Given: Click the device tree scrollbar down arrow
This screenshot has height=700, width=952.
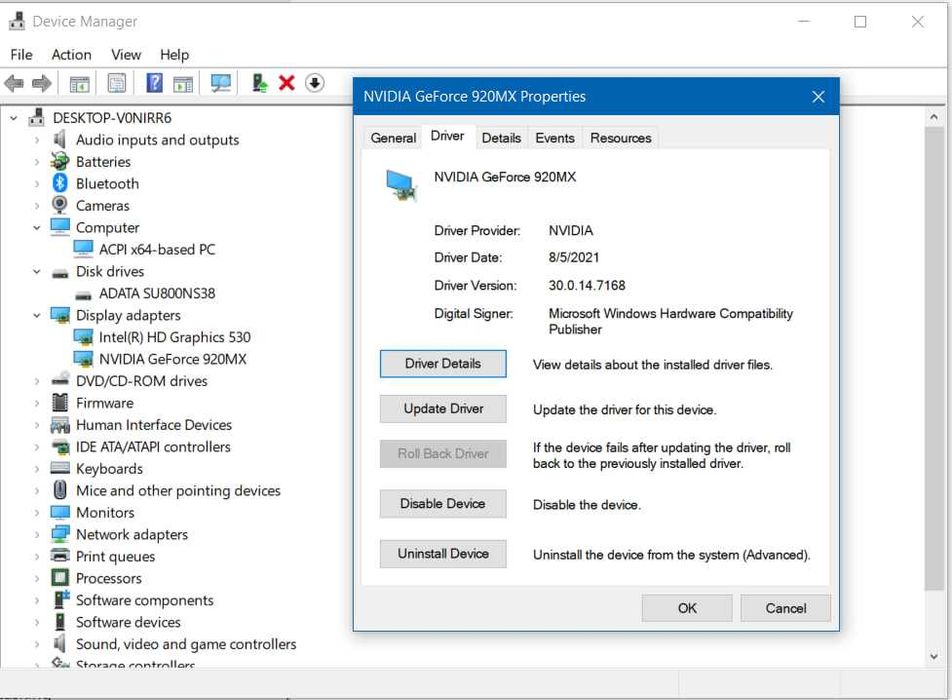Looking at the screenshot, I should [934, 656].
